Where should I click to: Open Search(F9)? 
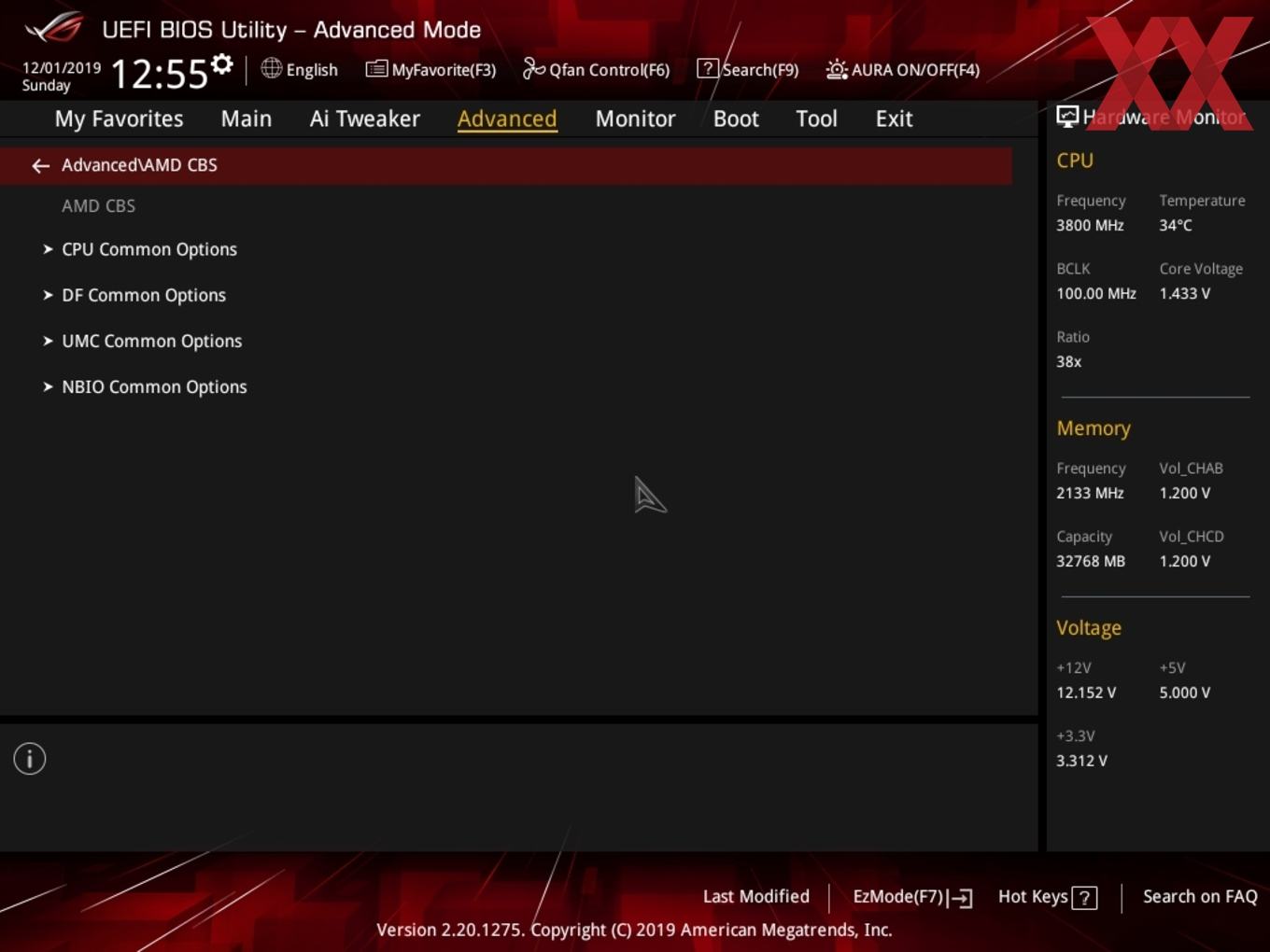pyautogui.click(x=760, y=70)
